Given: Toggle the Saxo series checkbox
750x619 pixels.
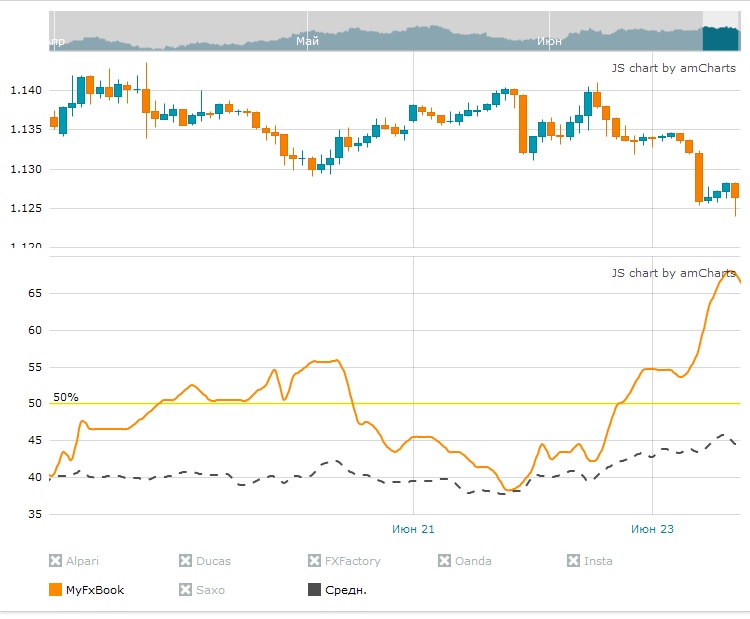Looking at the screenshot, I should (x=185, y=589).
